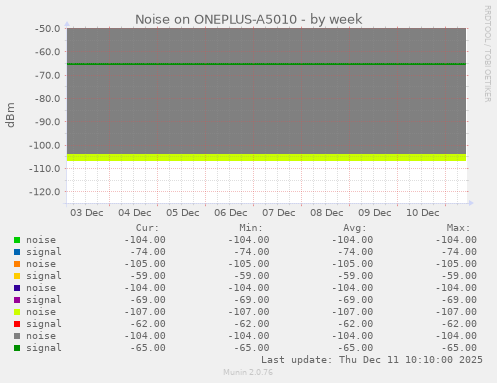Click the Avg value '-59.00' for yellow signal
Screen dimensions: 497x383
tap(355, 276)
